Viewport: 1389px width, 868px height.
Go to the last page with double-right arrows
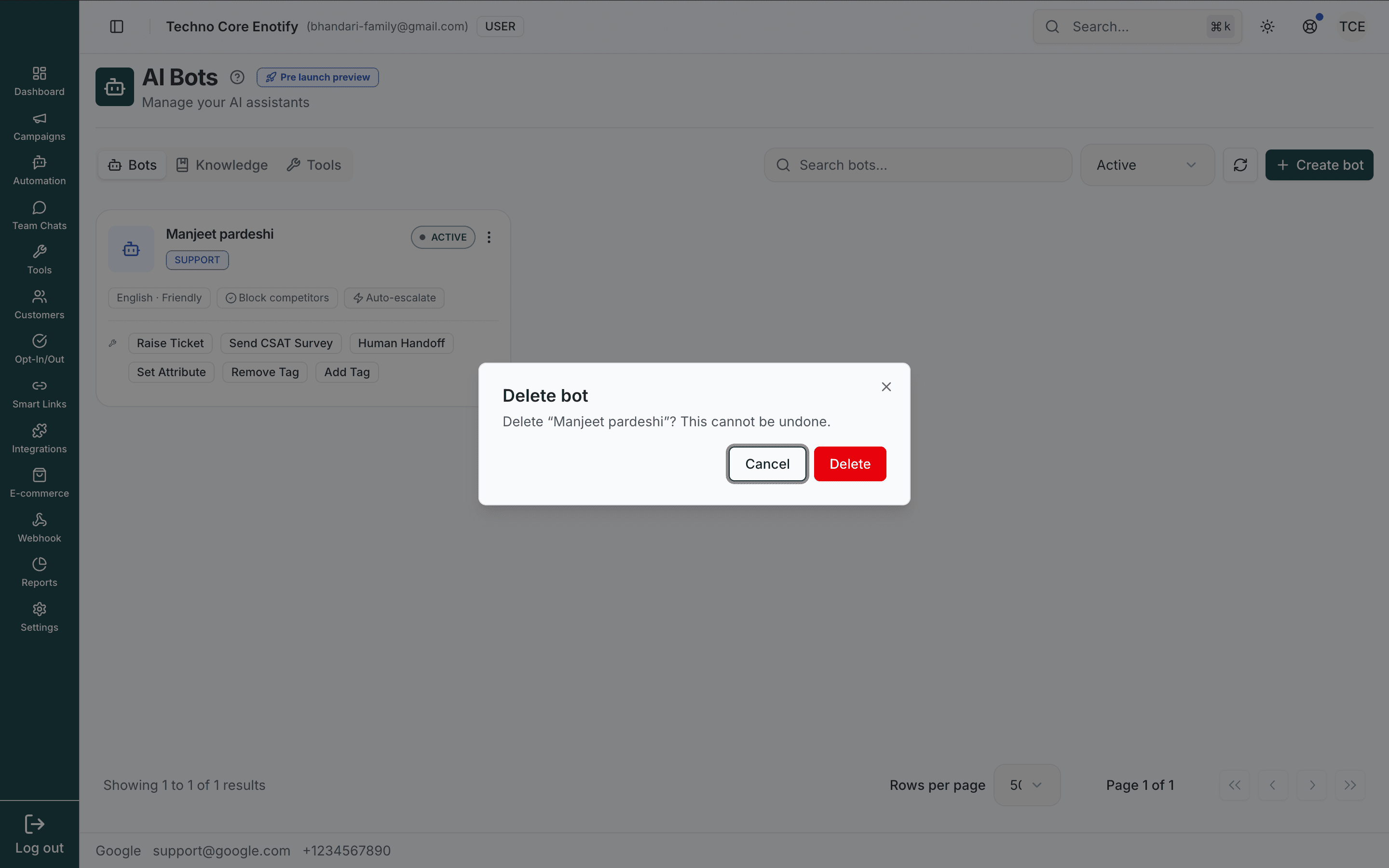(1350, 785)
